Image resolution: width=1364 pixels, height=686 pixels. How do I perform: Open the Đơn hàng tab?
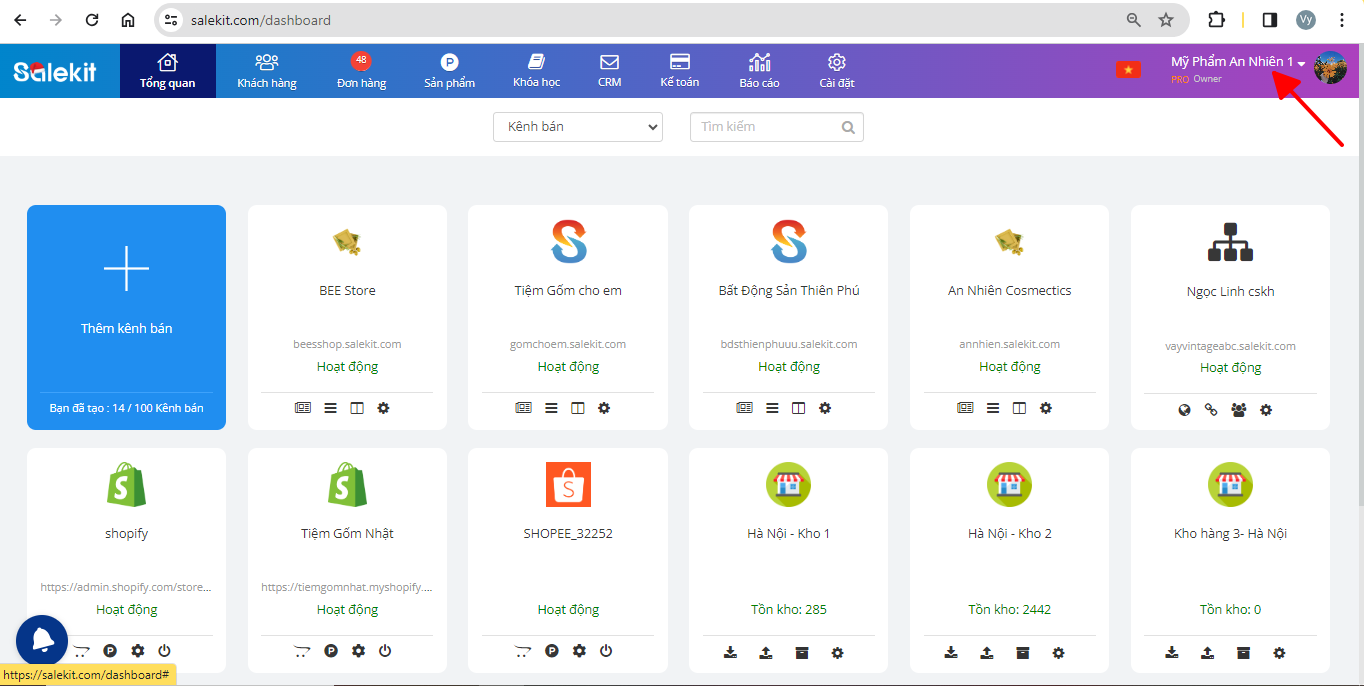[x=361, y=71]
